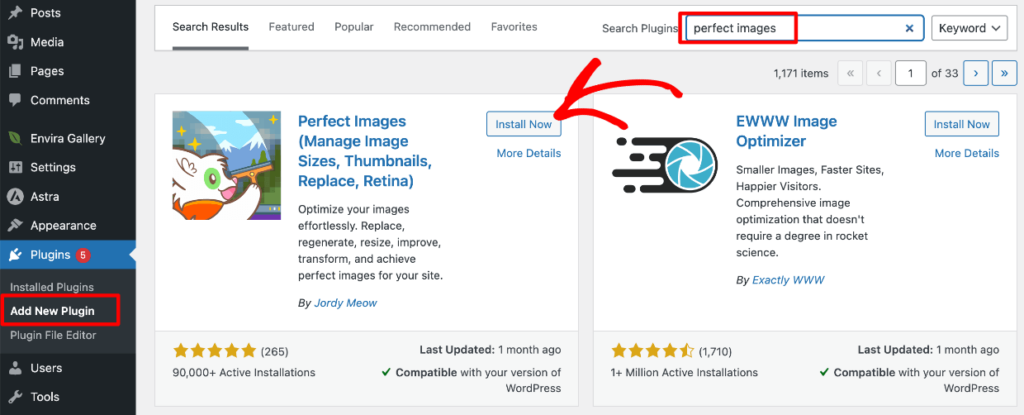Switch to the Popular tab
1024x415 pixels.
[354, 27]
